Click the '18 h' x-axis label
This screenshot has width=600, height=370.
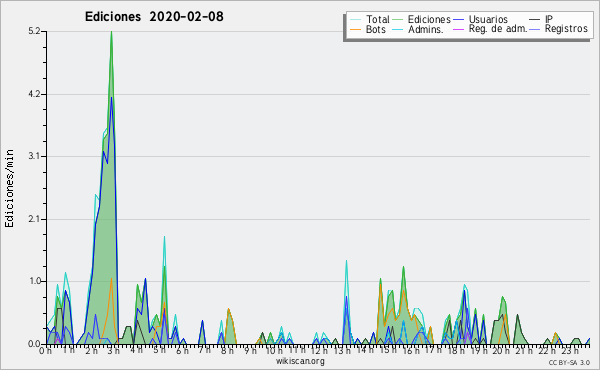456,351
